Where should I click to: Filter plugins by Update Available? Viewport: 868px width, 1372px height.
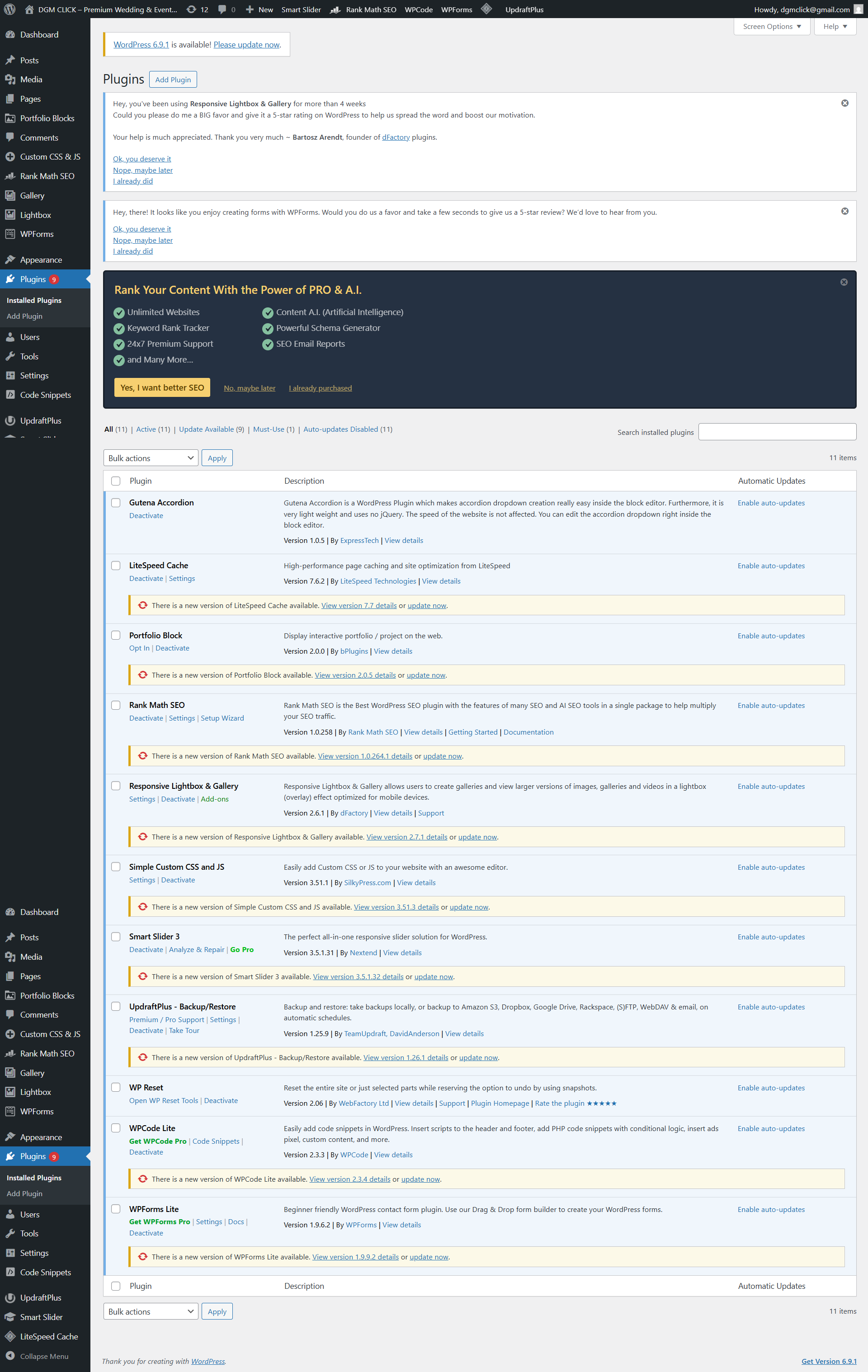(x=206, y=429)
